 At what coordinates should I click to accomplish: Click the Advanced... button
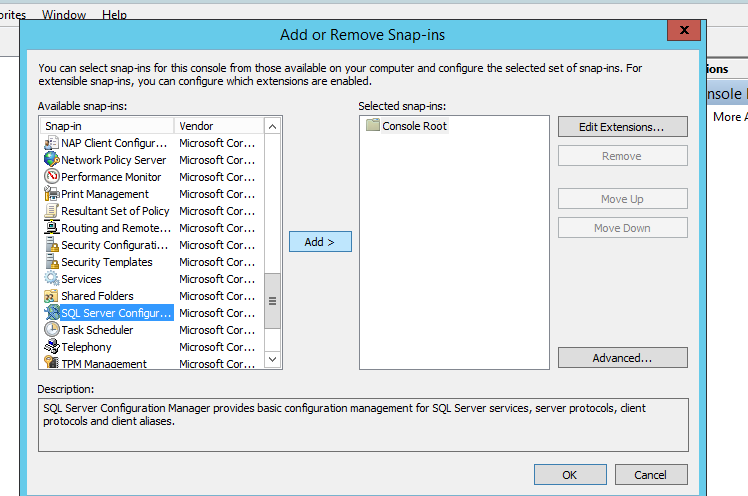pos(623,358)
